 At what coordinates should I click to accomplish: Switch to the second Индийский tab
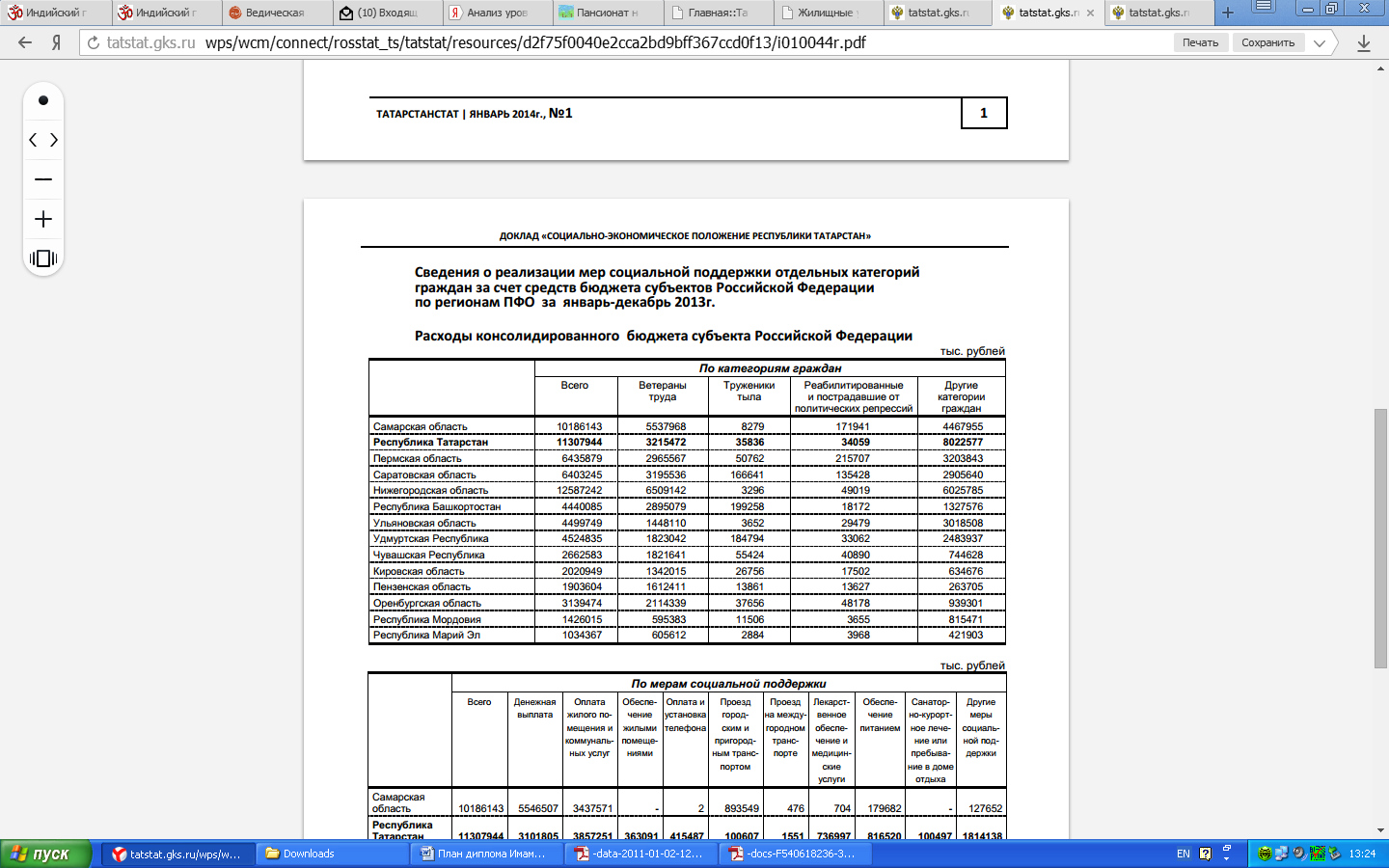click(166, 13)
